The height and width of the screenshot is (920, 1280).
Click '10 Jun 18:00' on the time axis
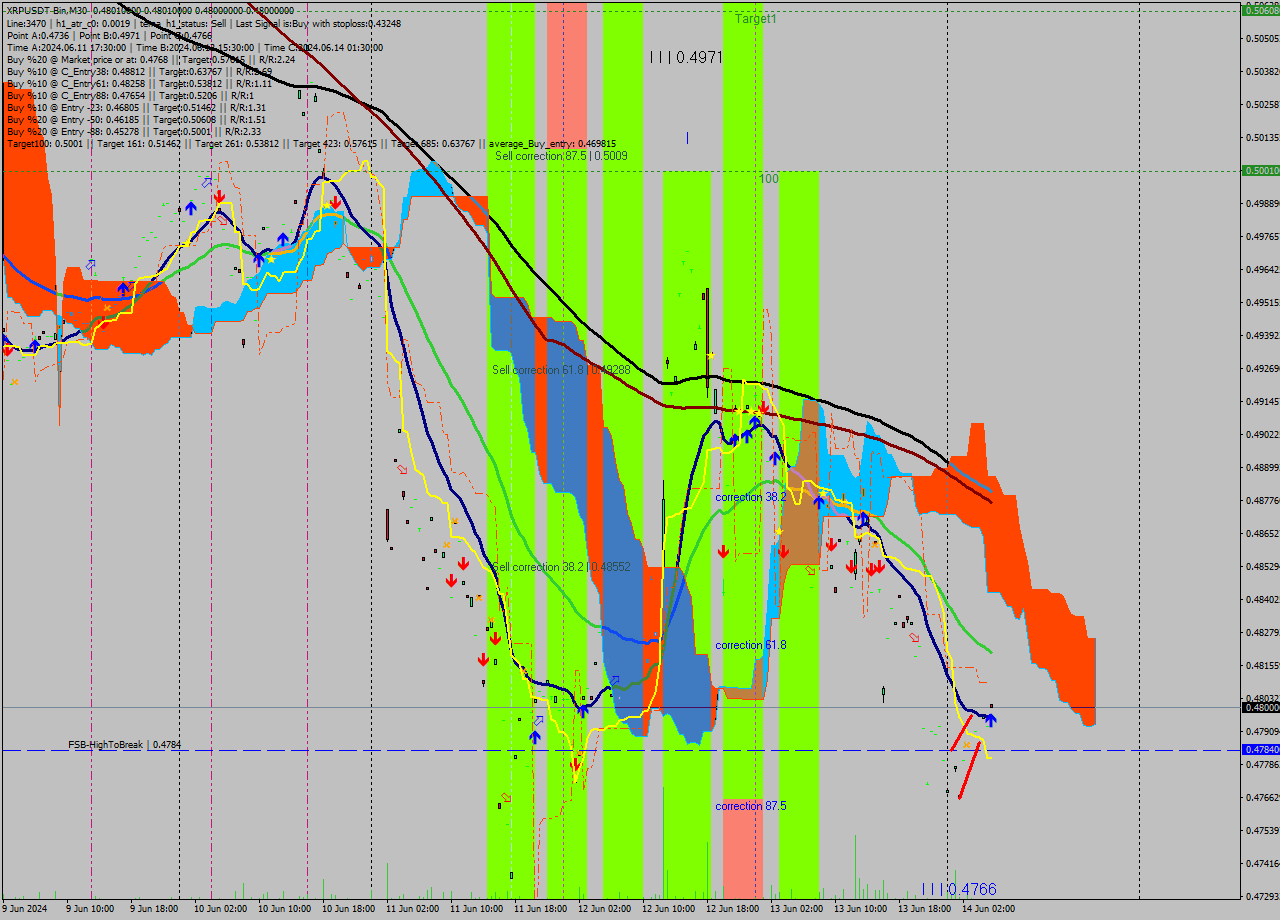346,909
